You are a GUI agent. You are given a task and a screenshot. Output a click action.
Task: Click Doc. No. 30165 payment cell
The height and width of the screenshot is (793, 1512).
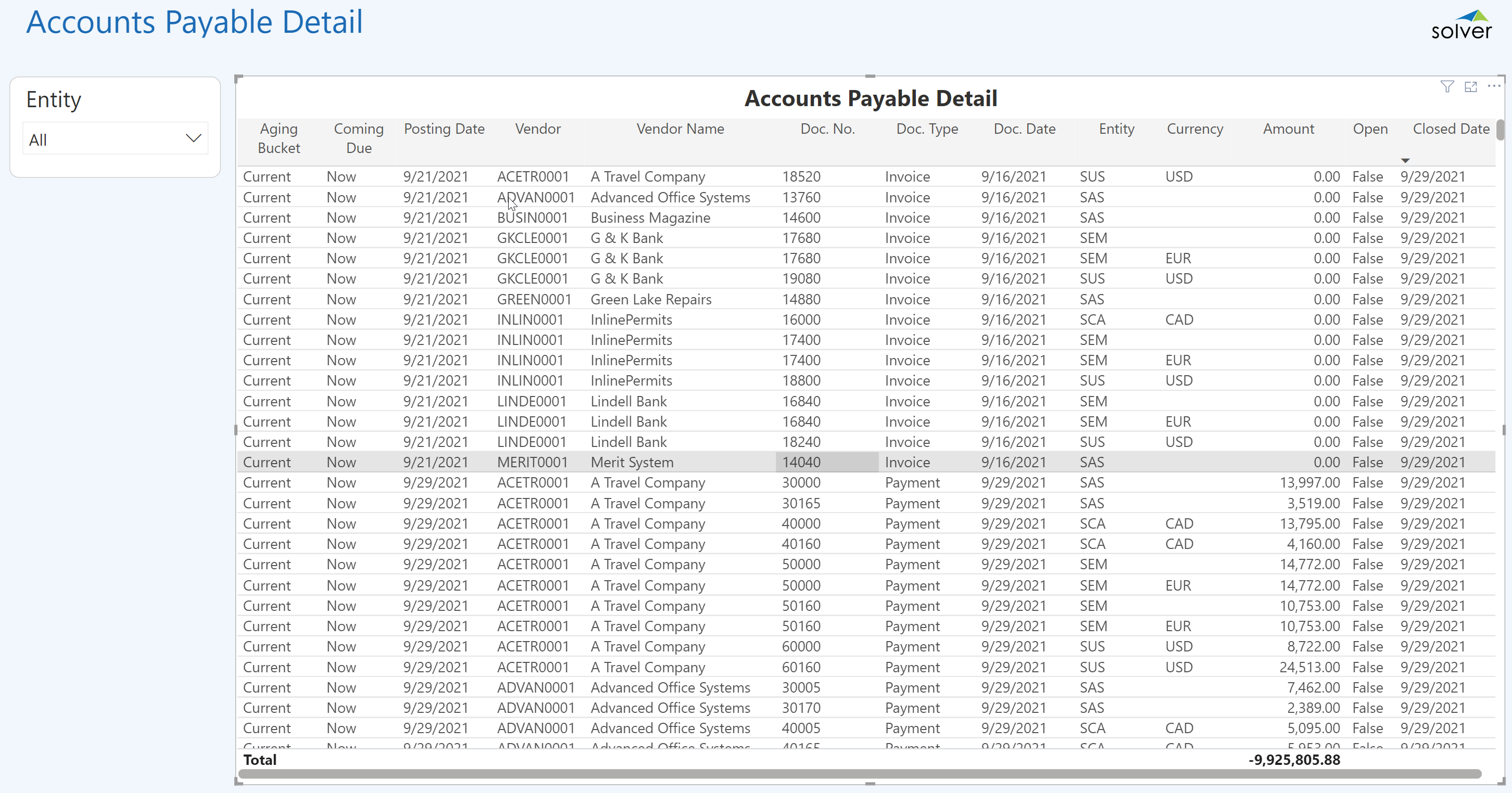[x=801, y=503]
